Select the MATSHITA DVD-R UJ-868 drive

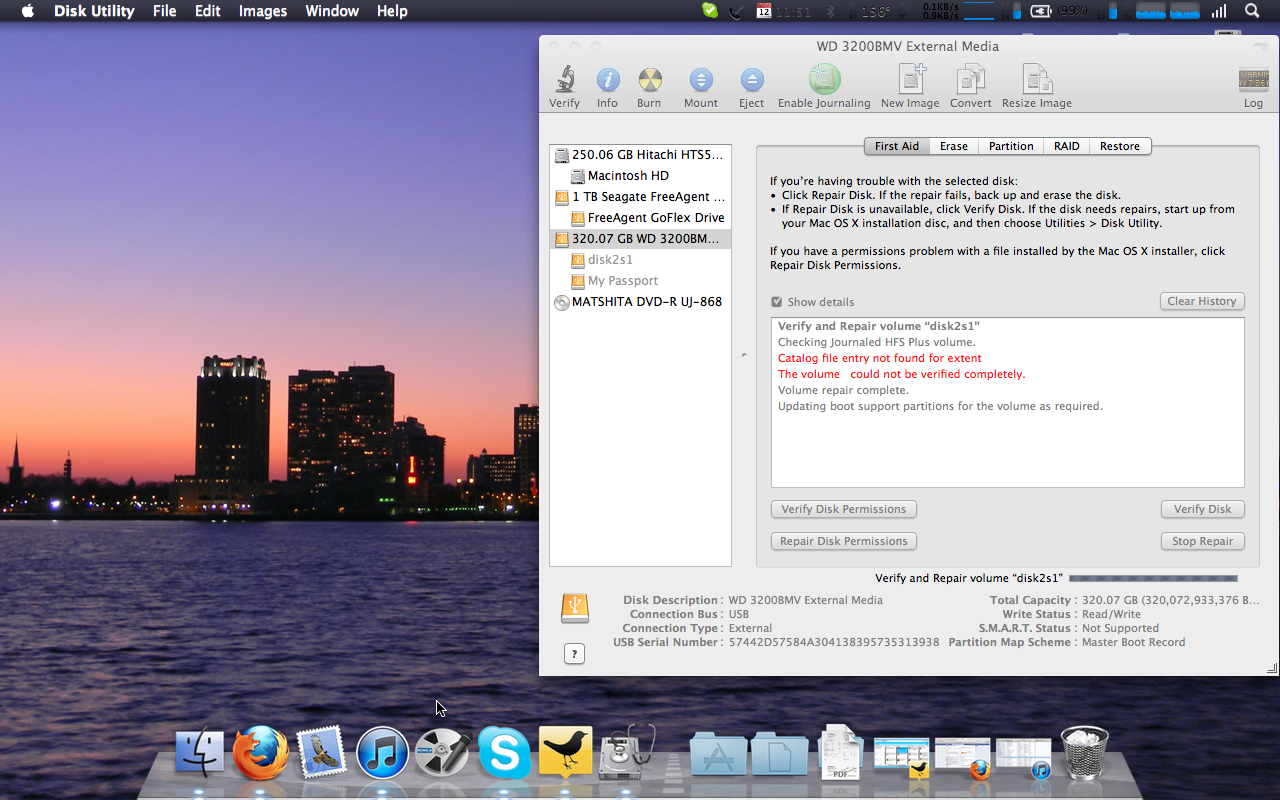[x=640, y=302]
